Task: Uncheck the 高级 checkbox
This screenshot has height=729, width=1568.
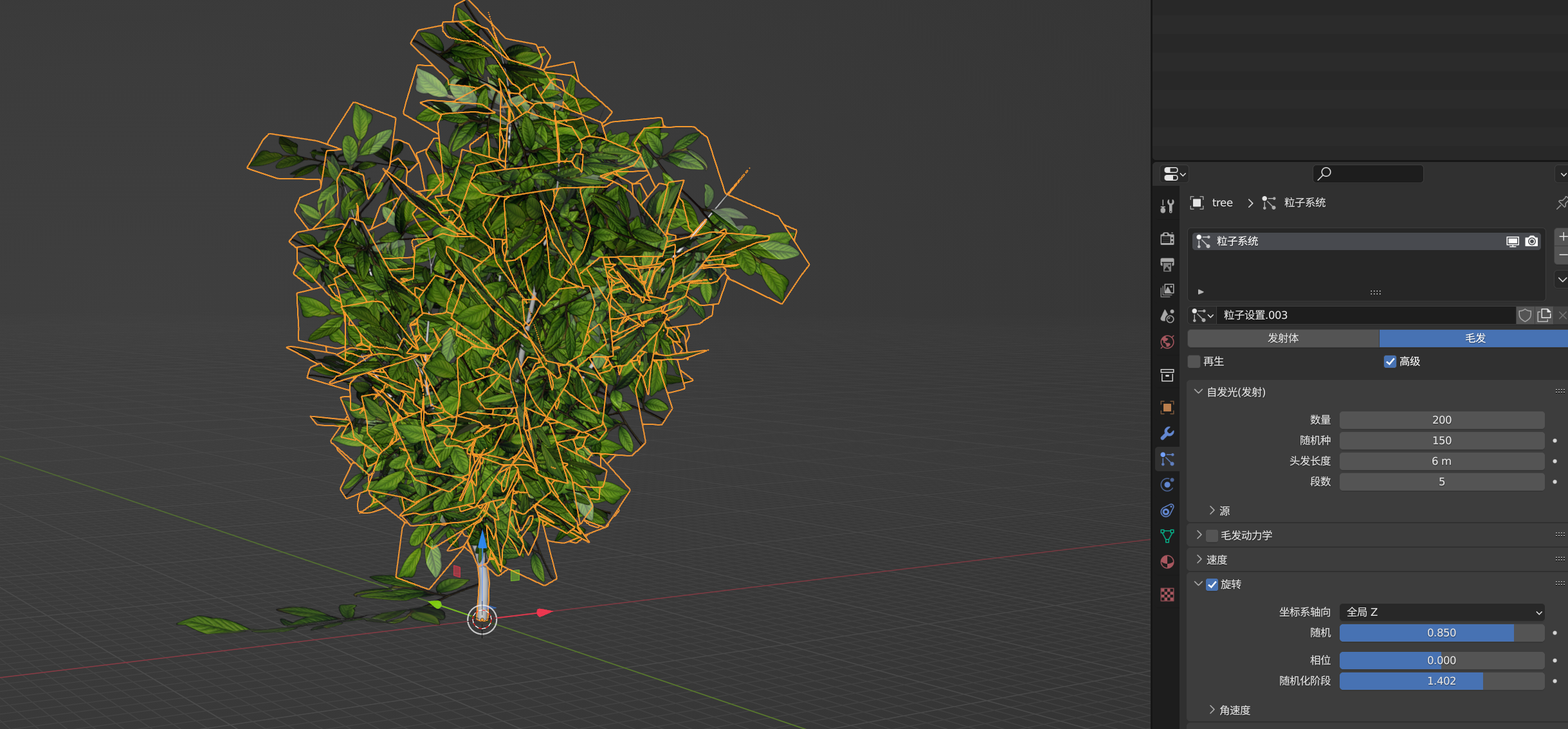Action: [1390, 361]
